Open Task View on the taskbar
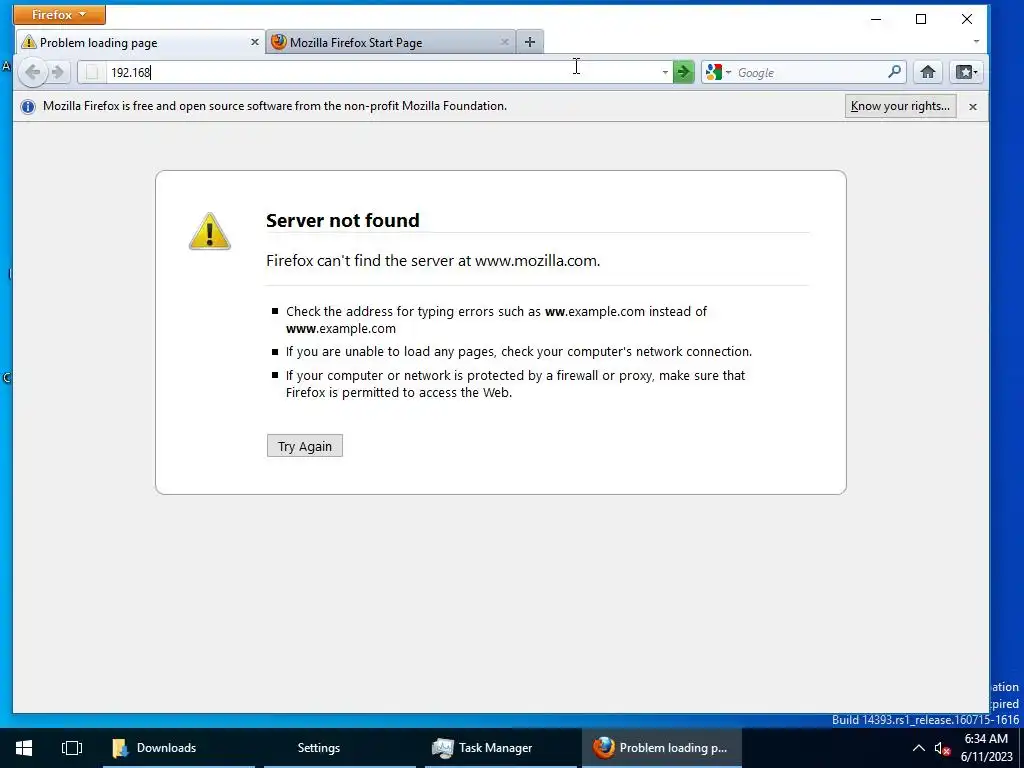Image resolution: width=1024 pixels, height=768 pixels. [72, 748]
